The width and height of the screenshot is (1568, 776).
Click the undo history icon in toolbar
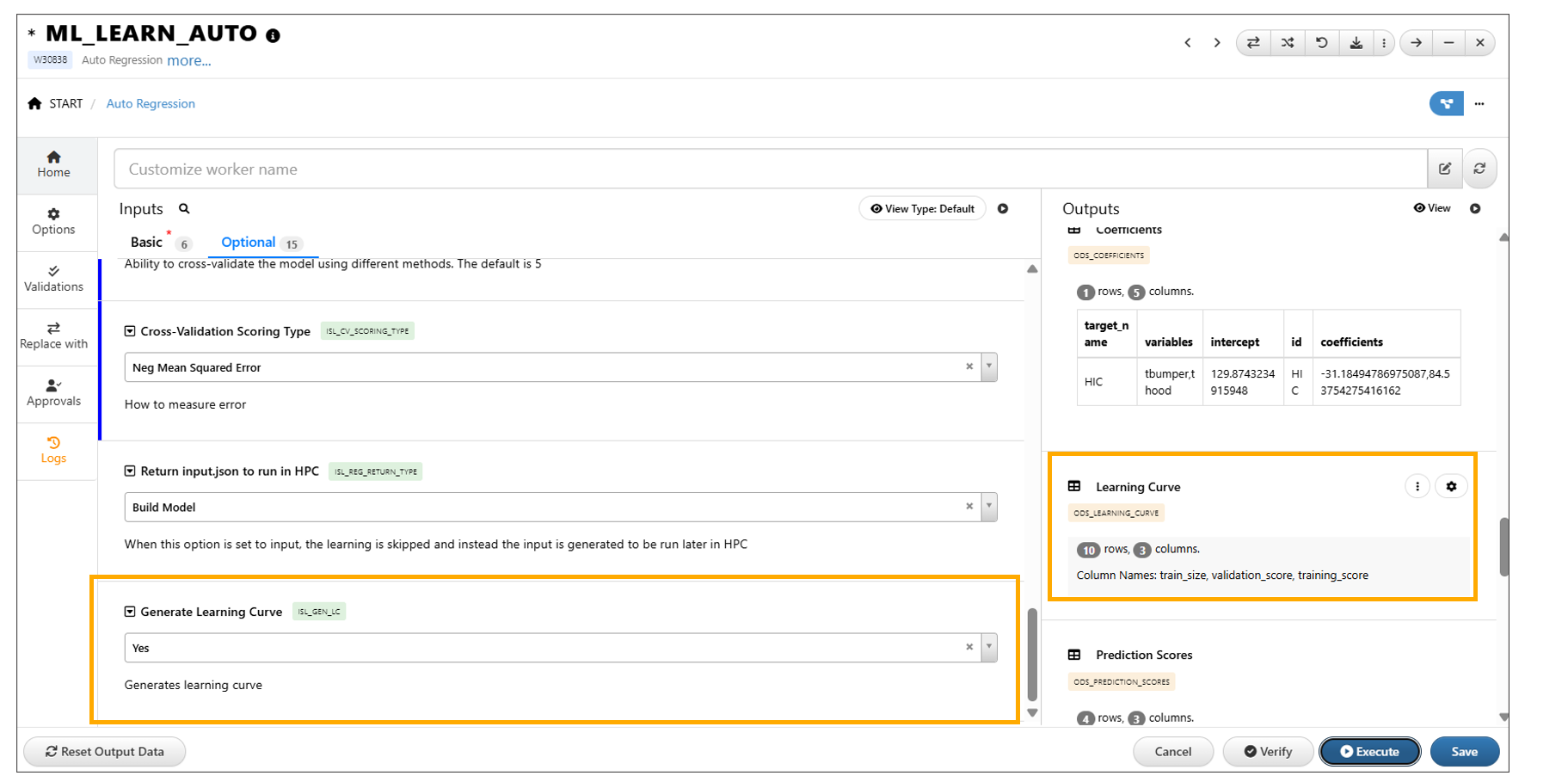pos(1321,43)
